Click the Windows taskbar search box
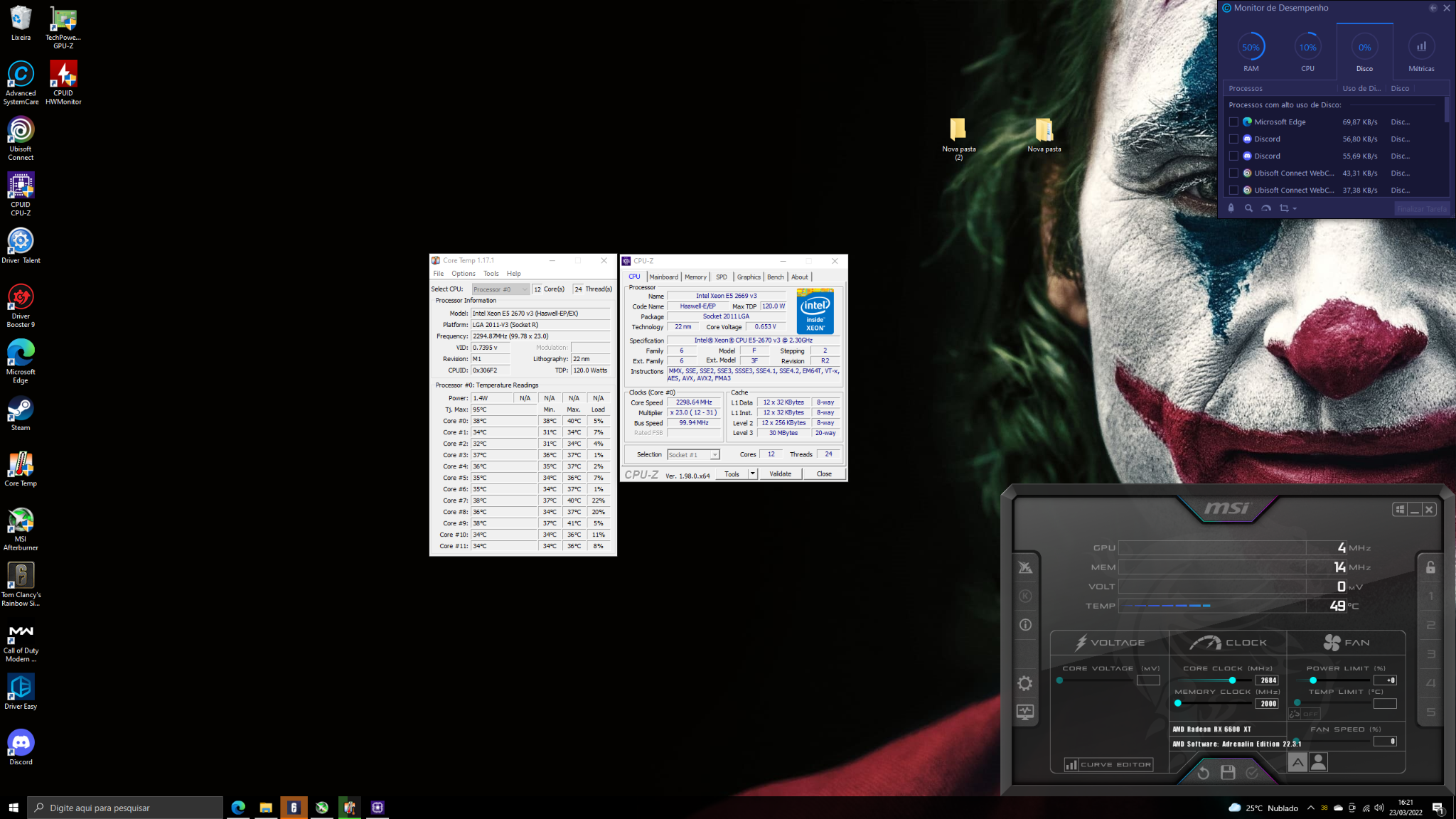This screenshot has height=819, width=1456. click(x=125, y=808)
